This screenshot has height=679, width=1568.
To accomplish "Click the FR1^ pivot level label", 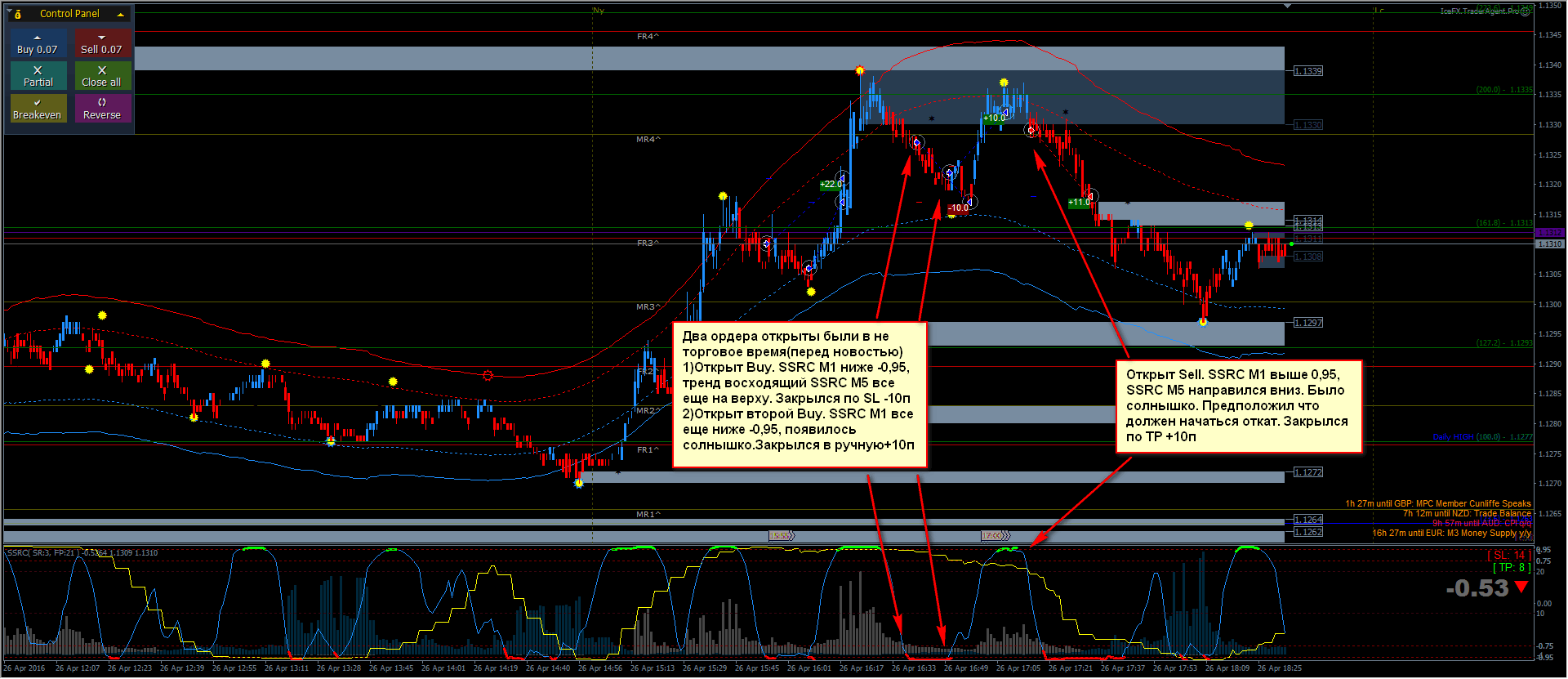I will pos(648,450).
